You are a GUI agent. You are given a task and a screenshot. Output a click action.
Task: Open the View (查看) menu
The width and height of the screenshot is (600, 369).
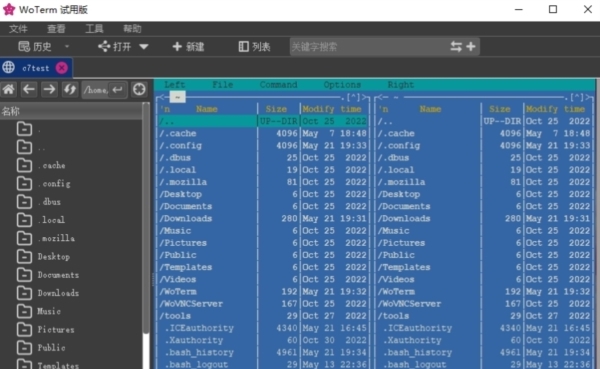(x=56, y=29)
